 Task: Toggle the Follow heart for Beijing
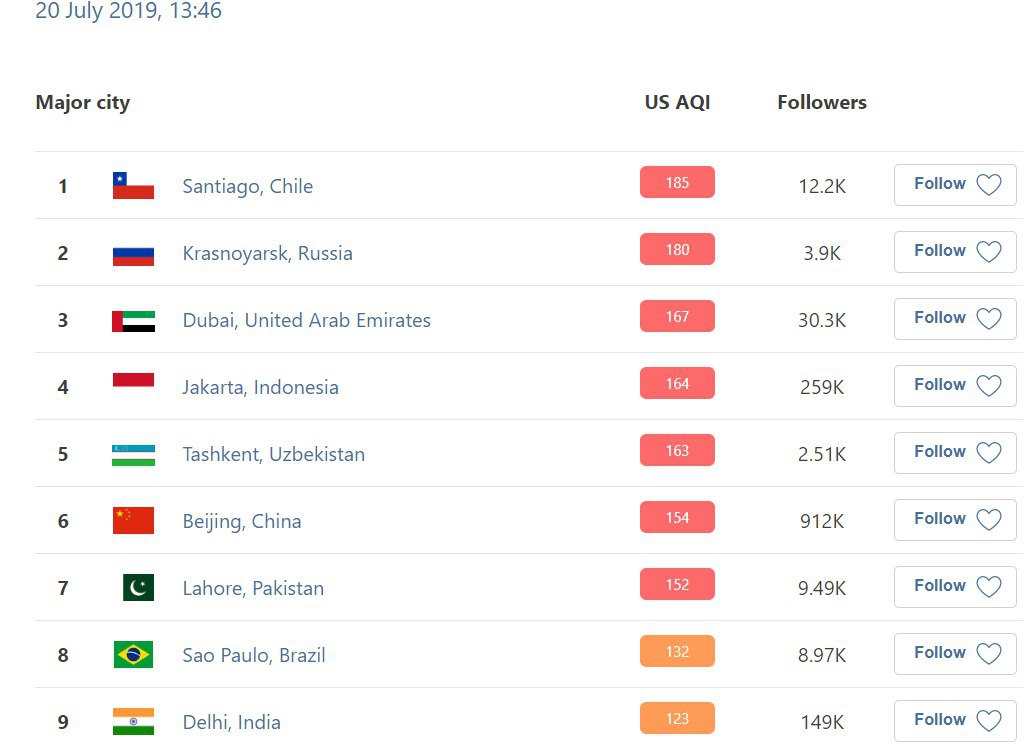[x=988, y=520]
